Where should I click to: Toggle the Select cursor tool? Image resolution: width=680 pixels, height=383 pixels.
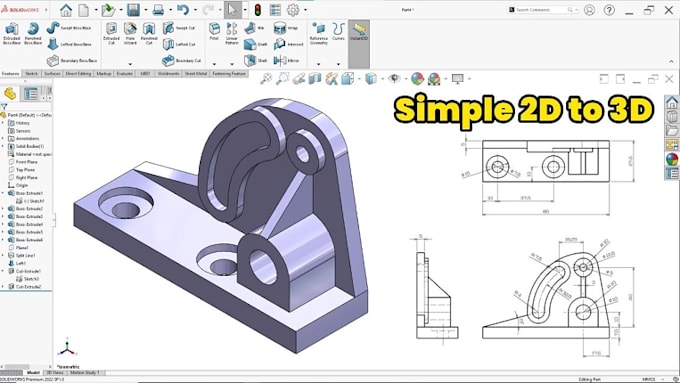pyautogui.click(x=232, y=10)
